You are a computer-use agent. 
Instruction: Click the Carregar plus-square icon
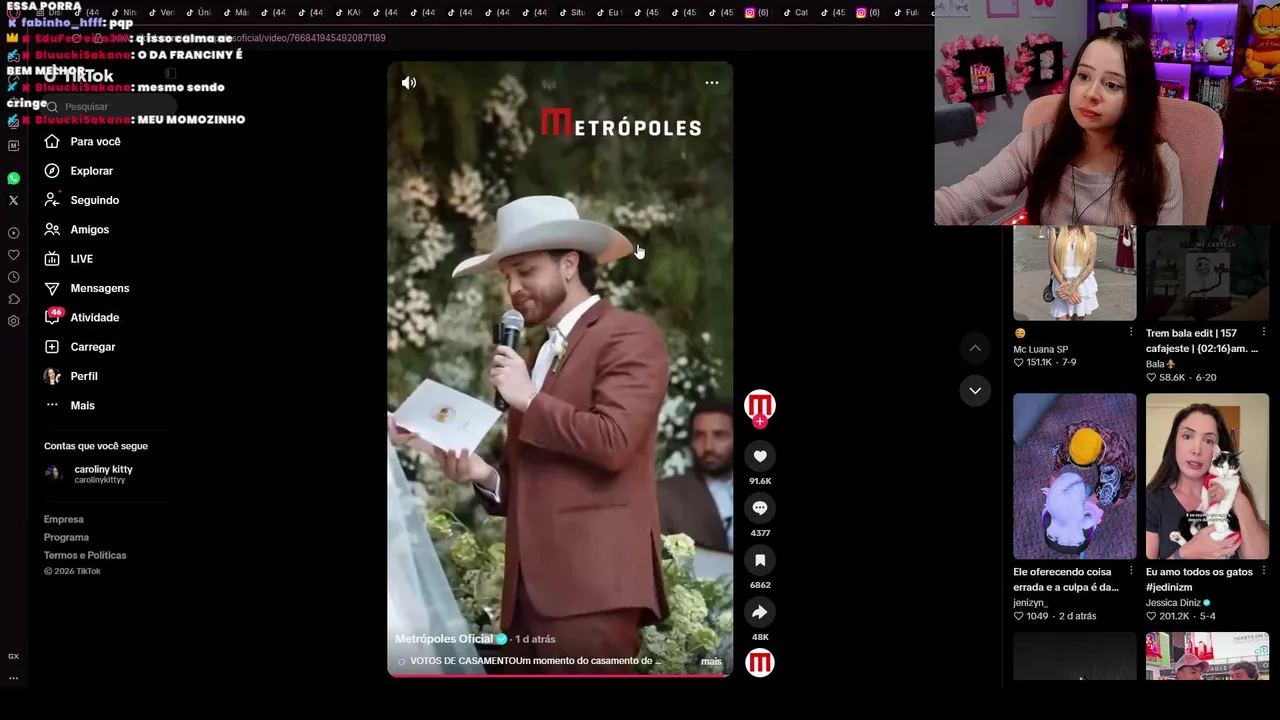[52, 347]
